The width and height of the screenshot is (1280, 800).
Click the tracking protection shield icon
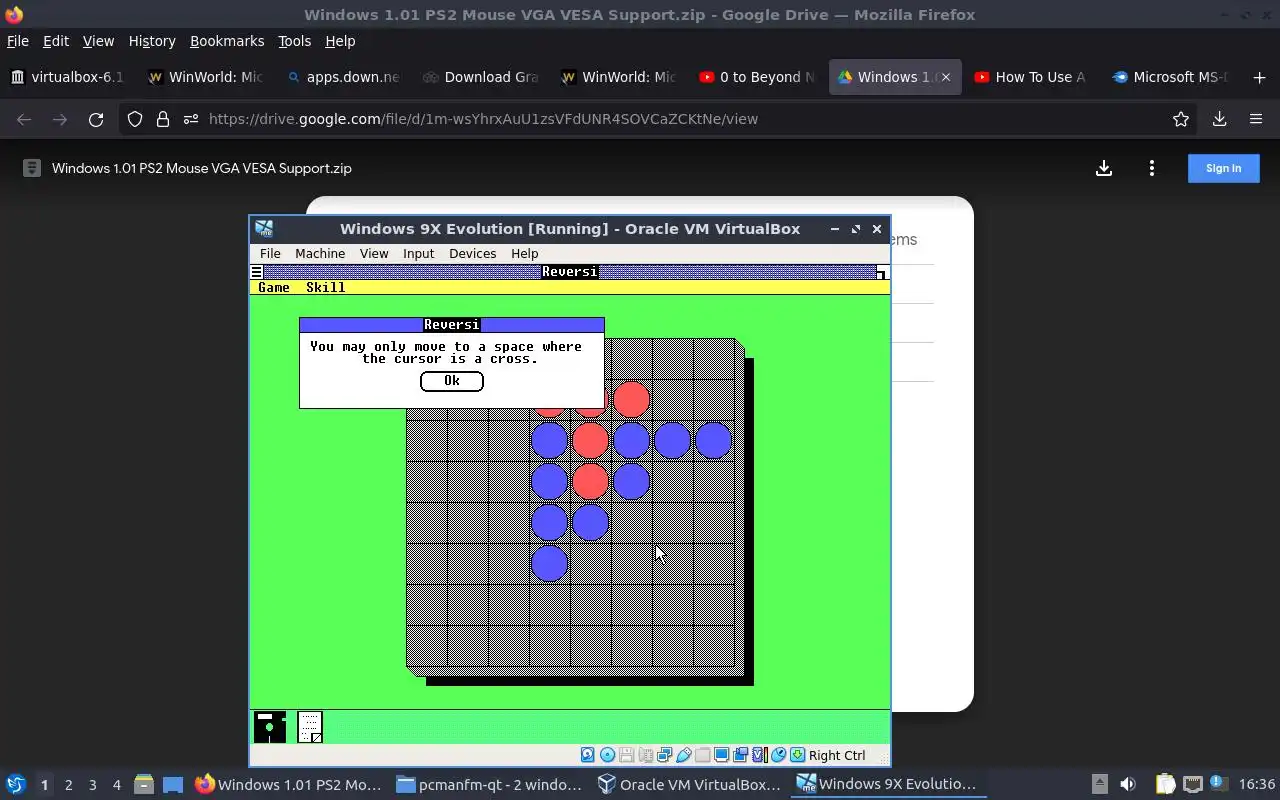[135, 119]
